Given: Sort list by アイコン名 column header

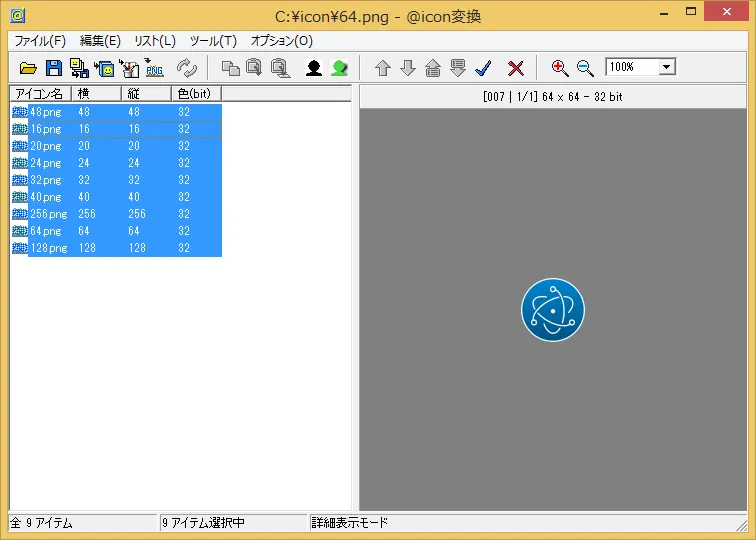Looking at the screenshot, I should [x=40, y=93].
